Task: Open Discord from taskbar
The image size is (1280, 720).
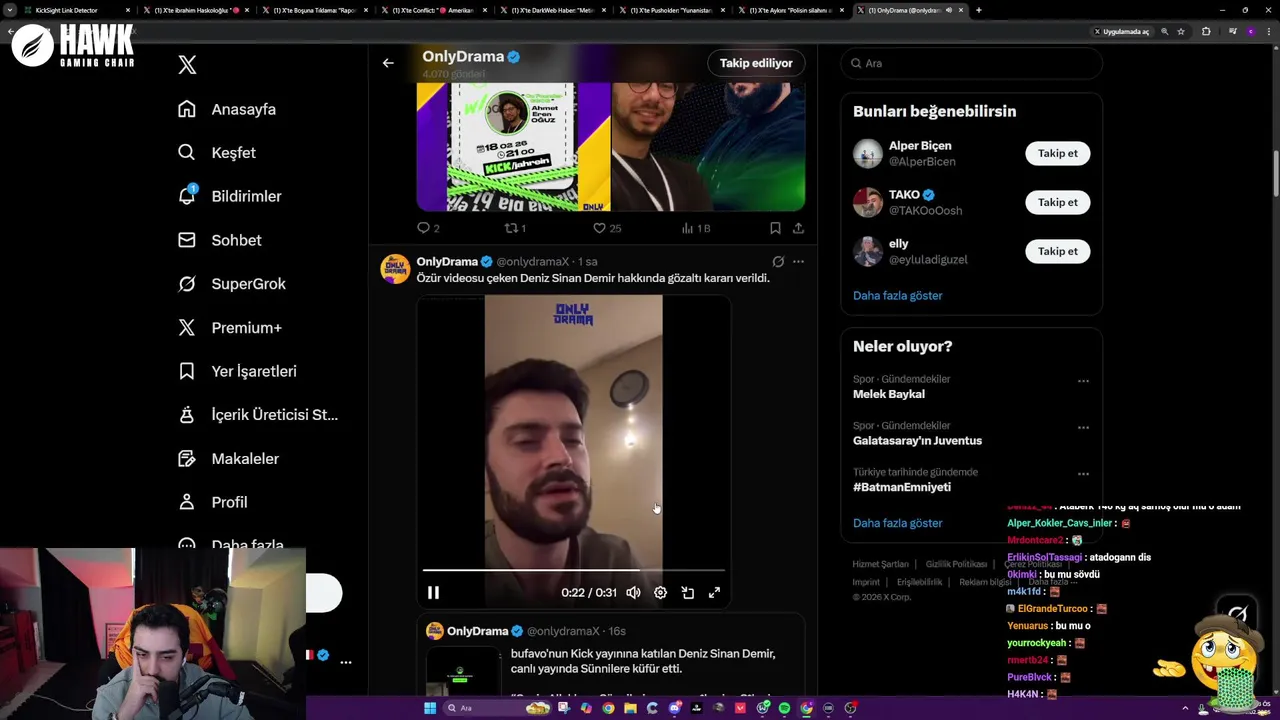Action: pos(675,708)
